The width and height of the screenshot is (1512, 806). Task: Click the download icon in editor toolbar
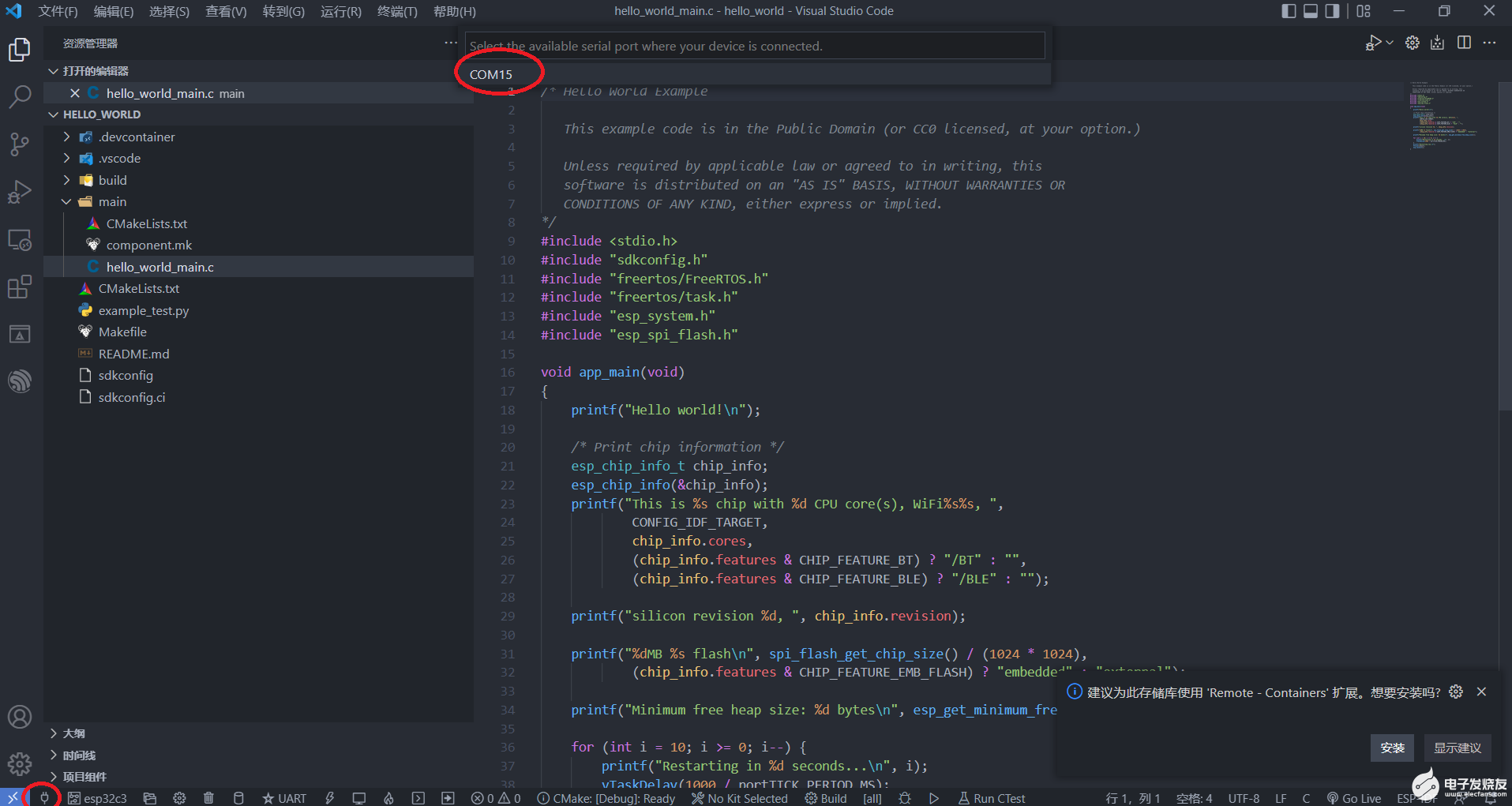point(1438,43)
